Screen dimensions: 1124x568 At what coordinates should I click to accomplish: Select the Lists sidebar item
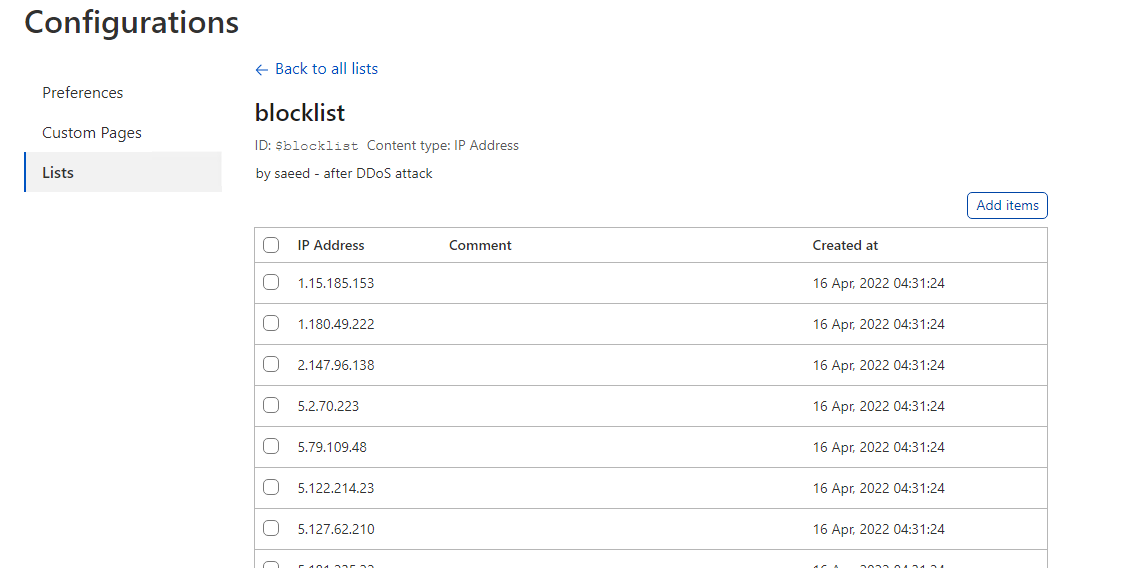tap(58, 173)
